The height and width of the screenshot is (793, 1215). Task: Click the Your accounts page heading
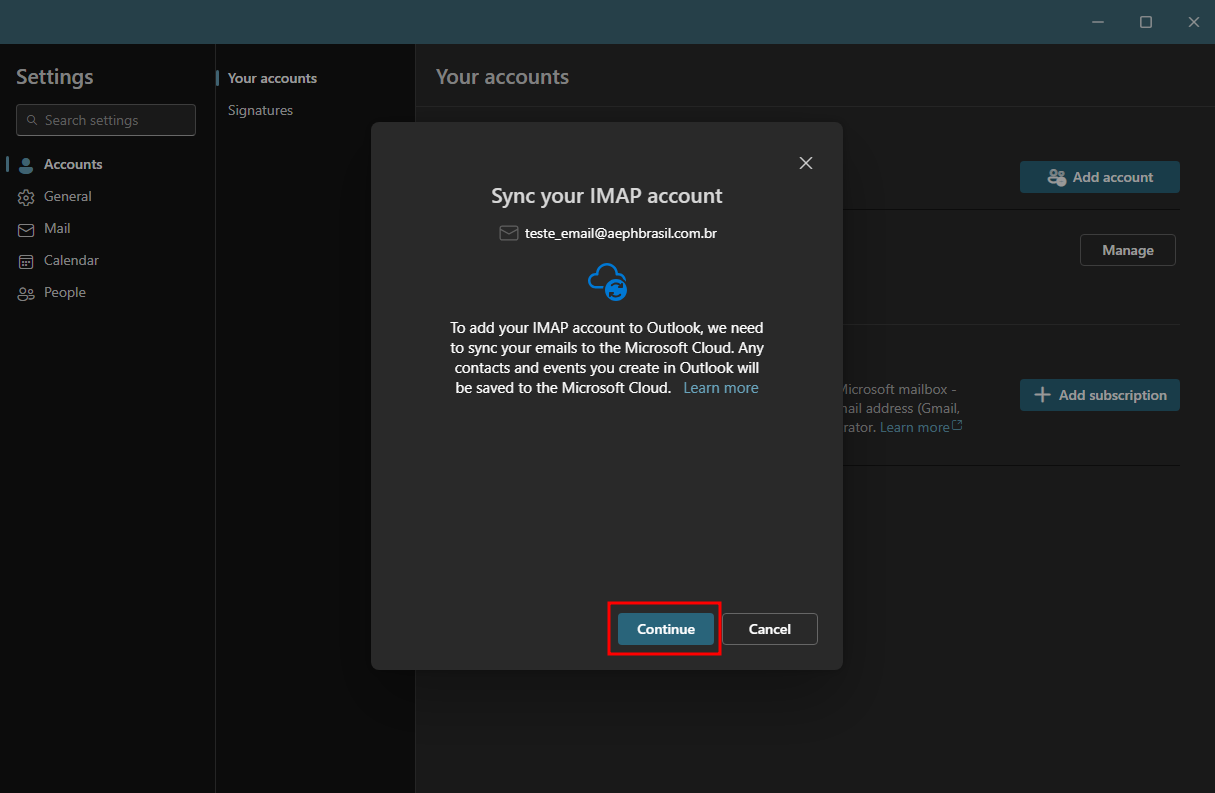[x=502, y=77]
